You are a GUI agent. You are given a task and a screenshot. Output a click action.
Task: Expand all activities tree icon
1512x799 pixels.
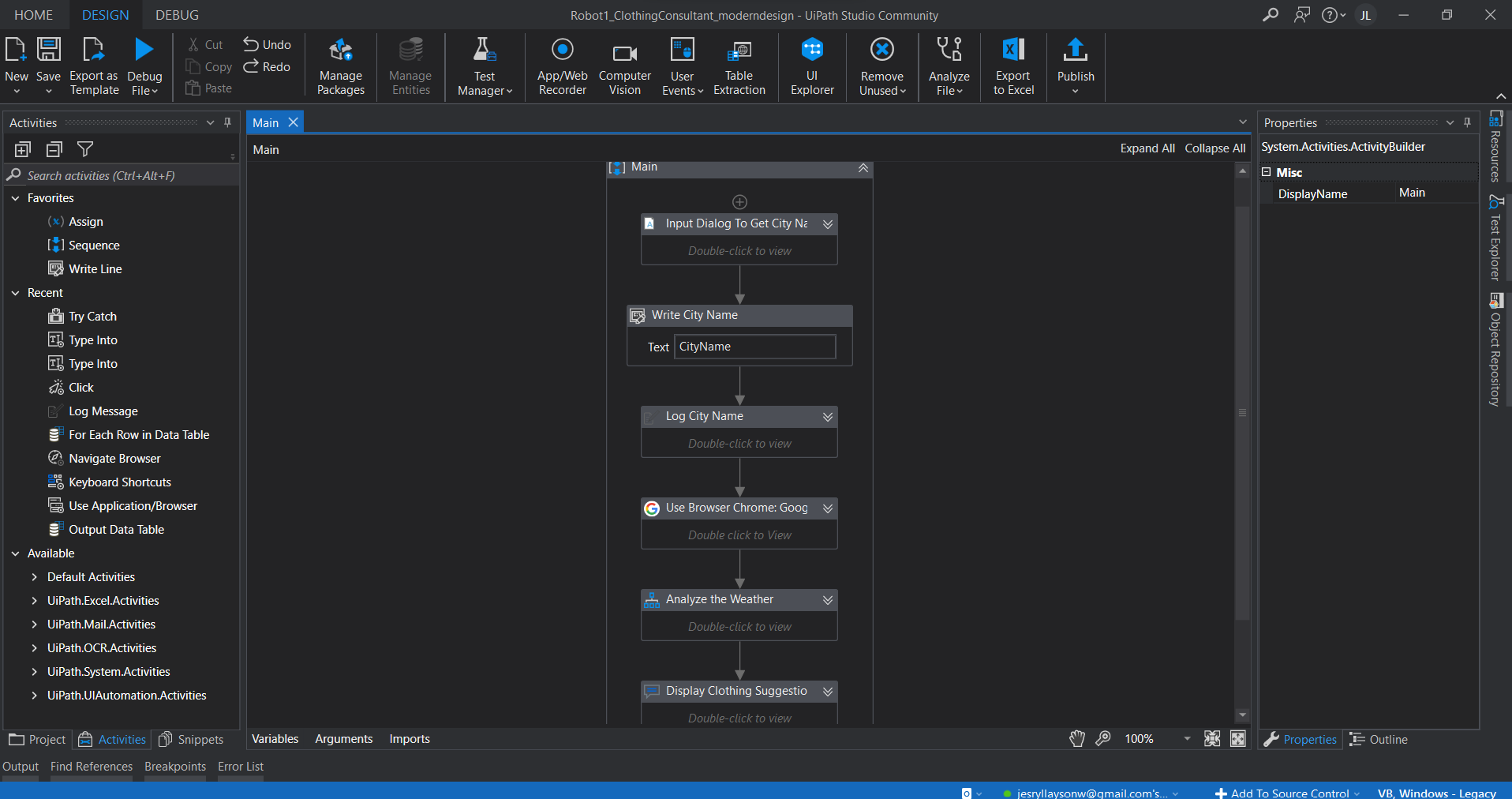22,149
